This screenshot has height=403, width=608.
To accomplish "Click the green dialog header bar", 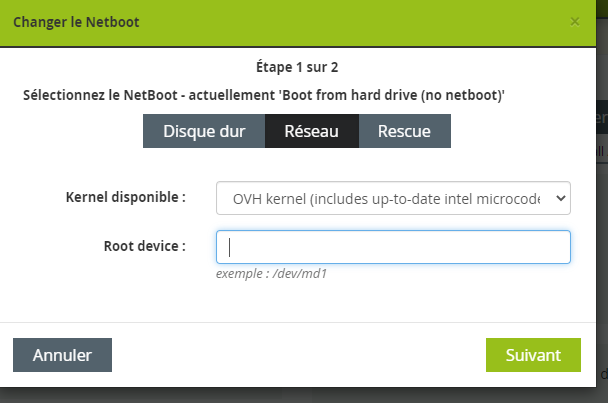I will pos(298,23).
